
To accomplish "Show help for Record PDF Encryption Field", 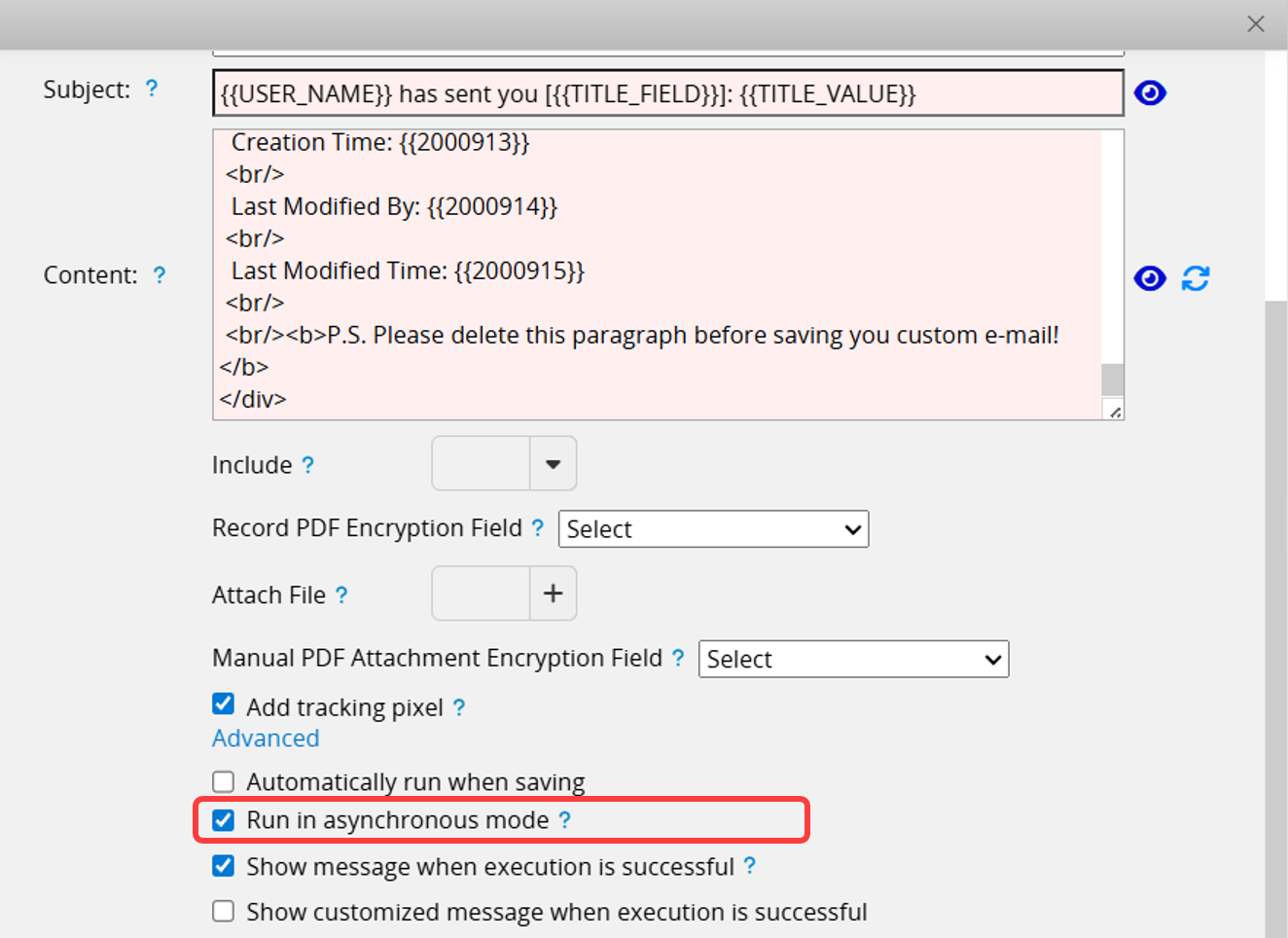I will point(538,527).
